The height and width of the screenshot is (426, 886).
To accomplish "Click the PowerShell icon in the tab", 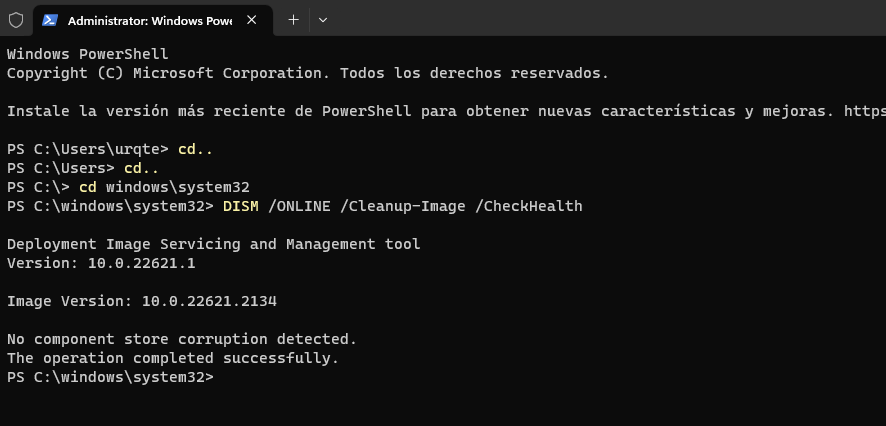I will point(50,20).
